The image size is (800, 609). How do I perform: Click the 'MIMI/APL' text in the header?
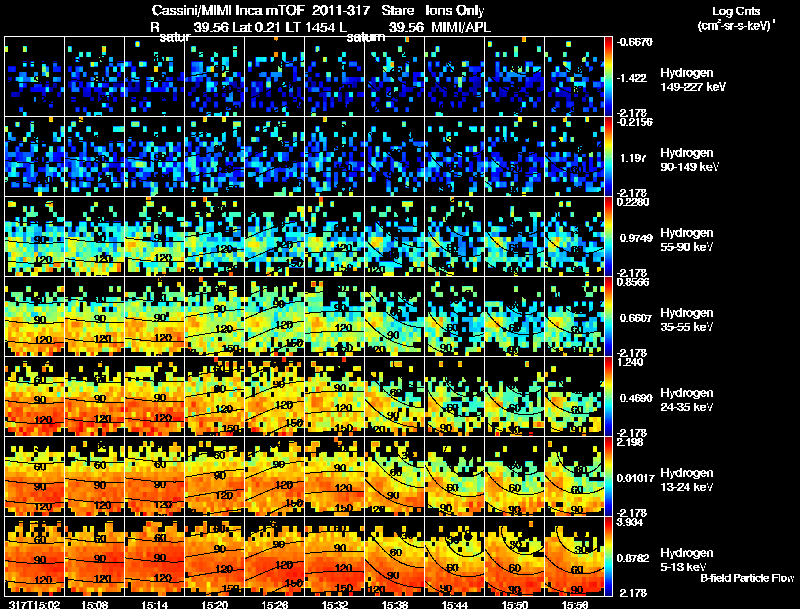pos(461,28)
